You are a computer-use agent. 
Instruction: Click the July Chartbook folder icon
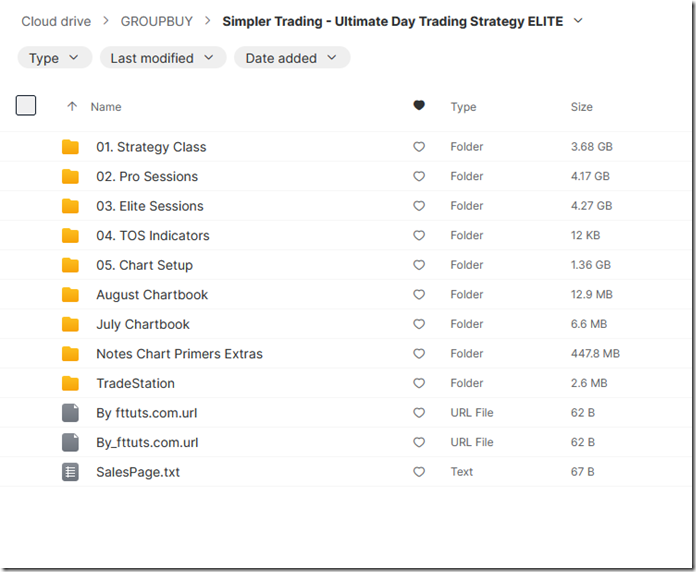70,324
